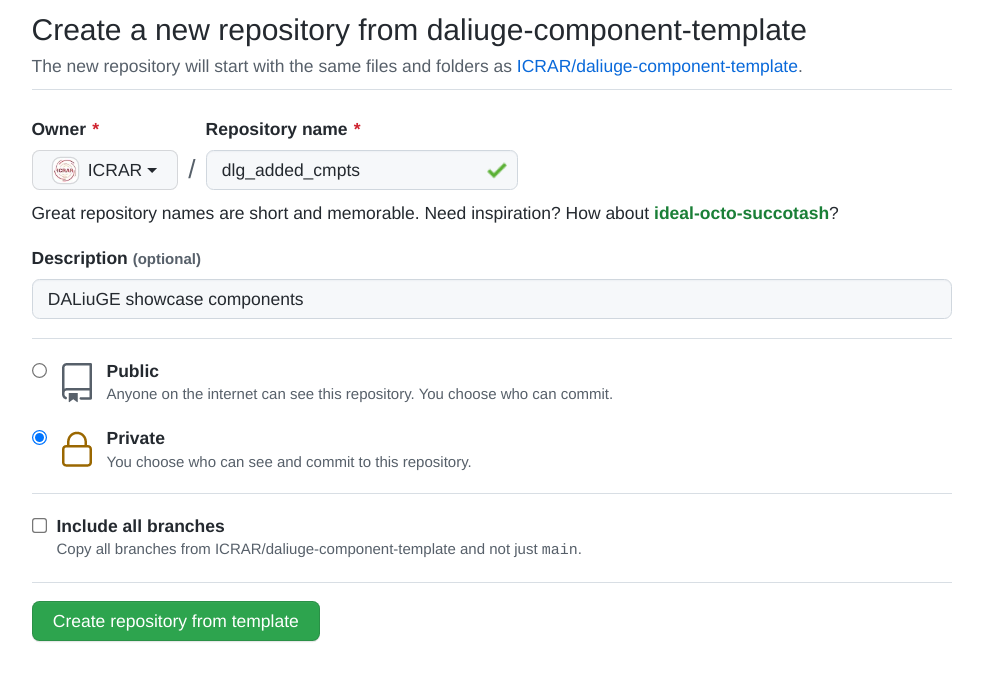Click the Public option label
Screen dimensions: 985x679
[133, 371]
